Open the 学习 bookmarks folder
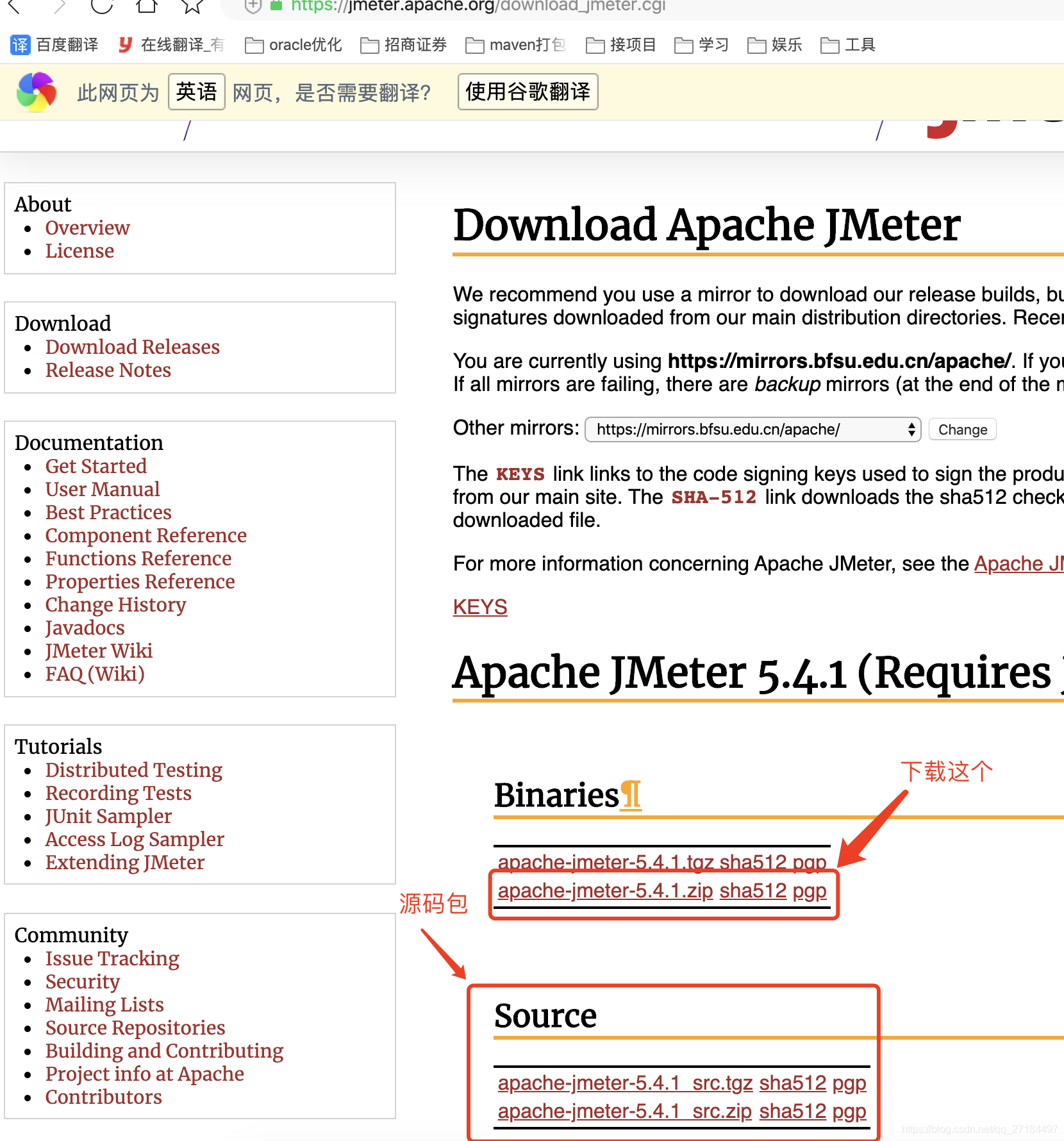This screenshot has height=1141, width=1064. coord(702,45)
